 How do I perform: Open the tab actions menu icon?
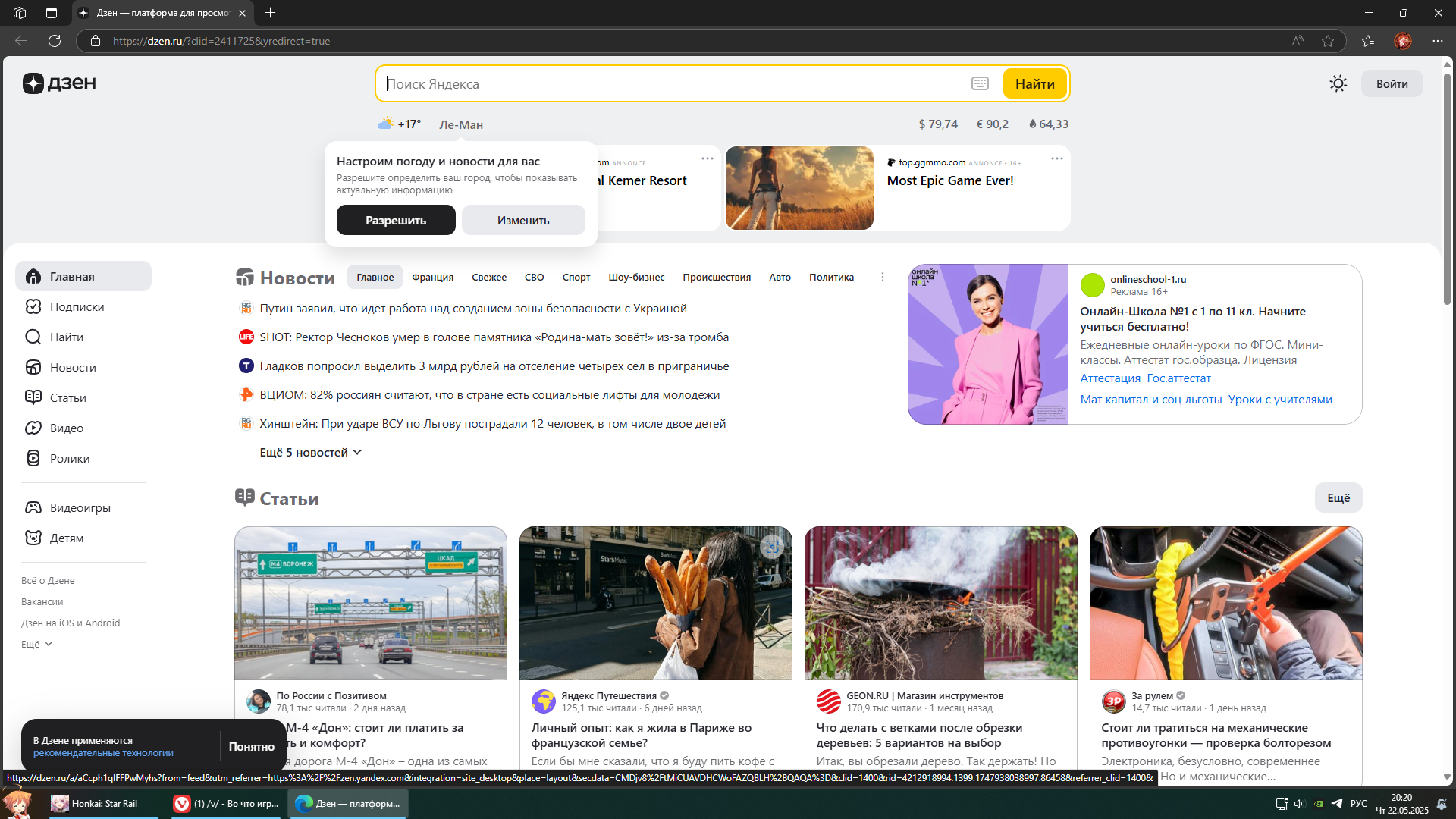(52, 13)
